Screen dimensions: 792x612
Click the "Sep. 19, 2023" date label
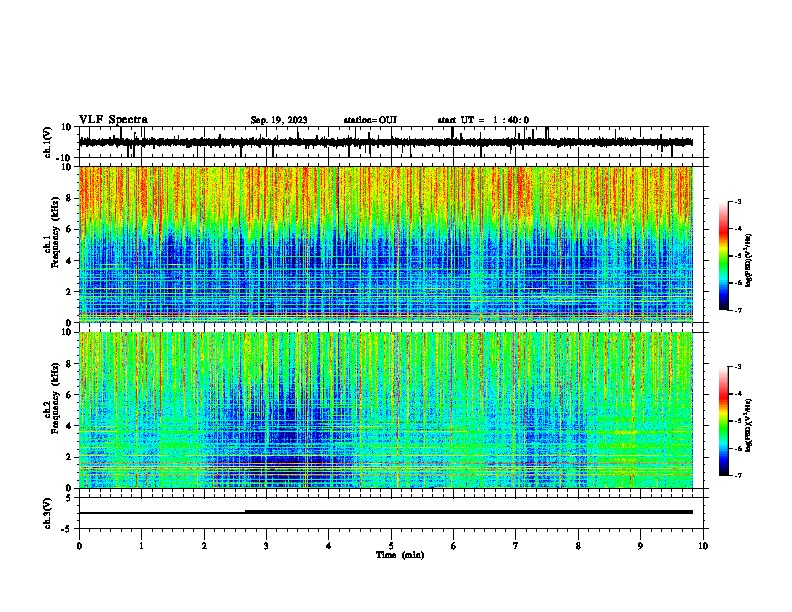pyautogui.click(x=279, y=120)
